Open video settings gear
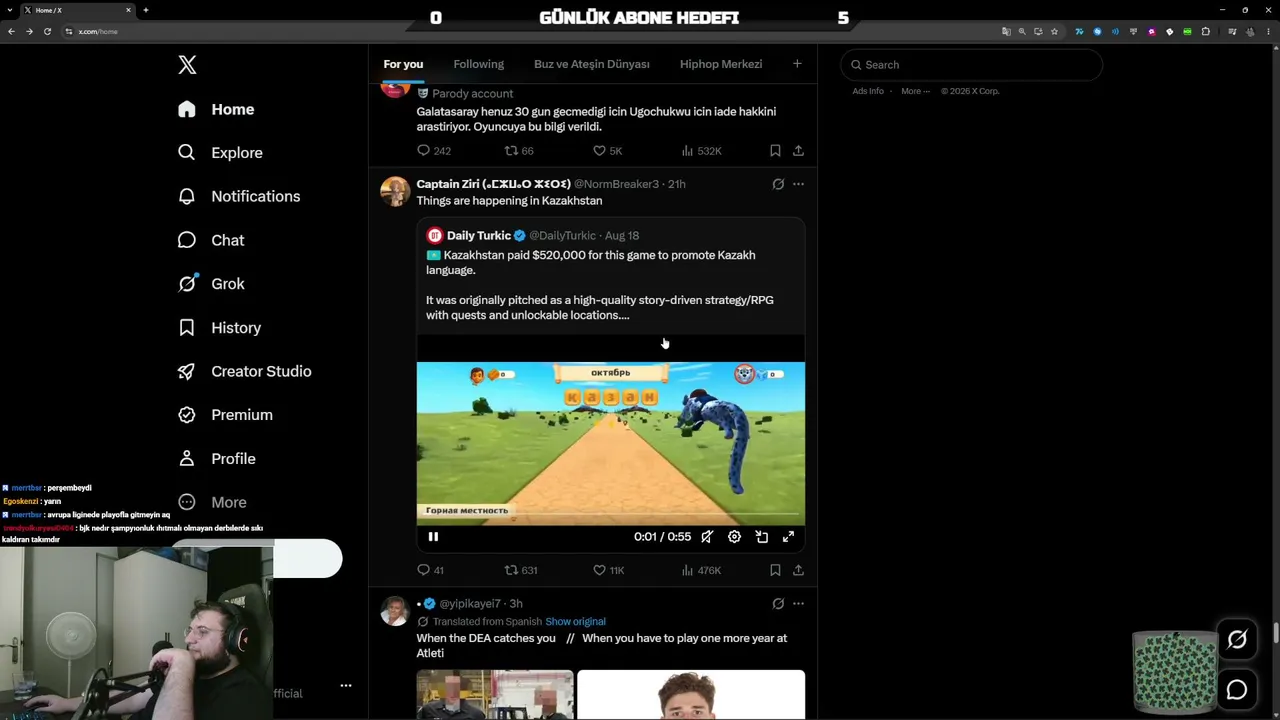Image resolution: width=1280 pixels, height=720 pixels. tap(734, 537)
